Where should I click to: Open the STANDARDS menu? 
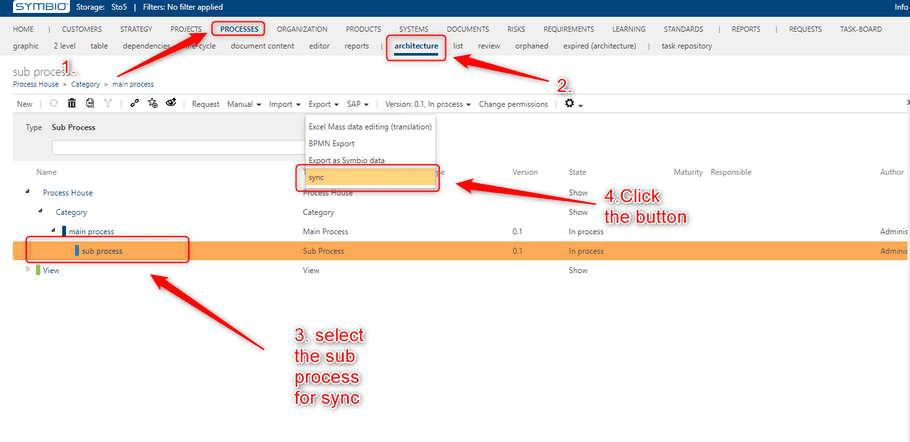coord(683,29)
